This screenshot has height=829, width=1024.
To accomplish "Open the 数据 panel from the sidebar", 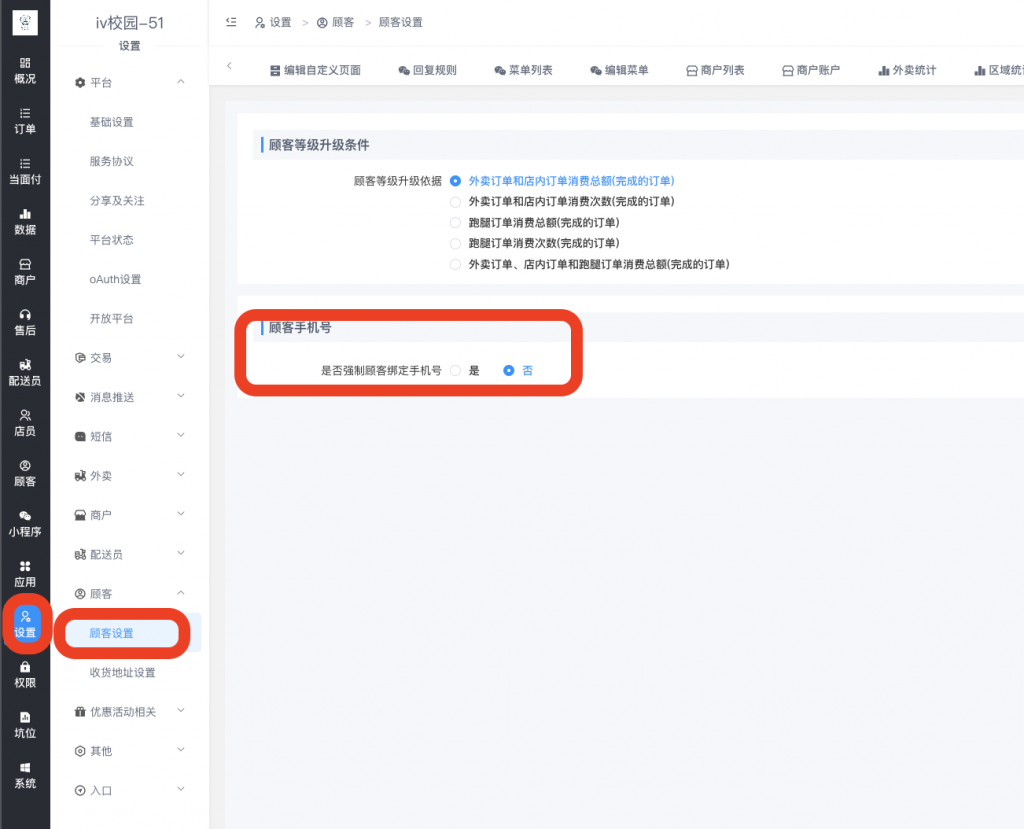I will [x=25, y=222].
